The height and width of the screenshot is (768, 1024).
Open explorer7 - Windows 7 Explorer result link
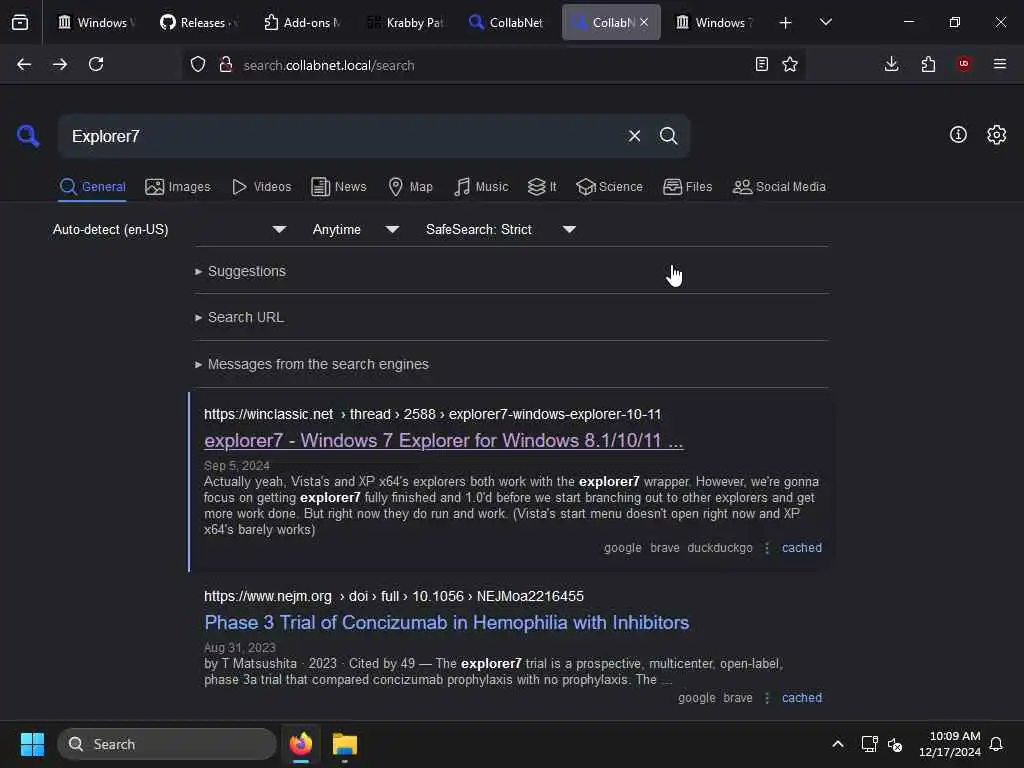point(443,441)
